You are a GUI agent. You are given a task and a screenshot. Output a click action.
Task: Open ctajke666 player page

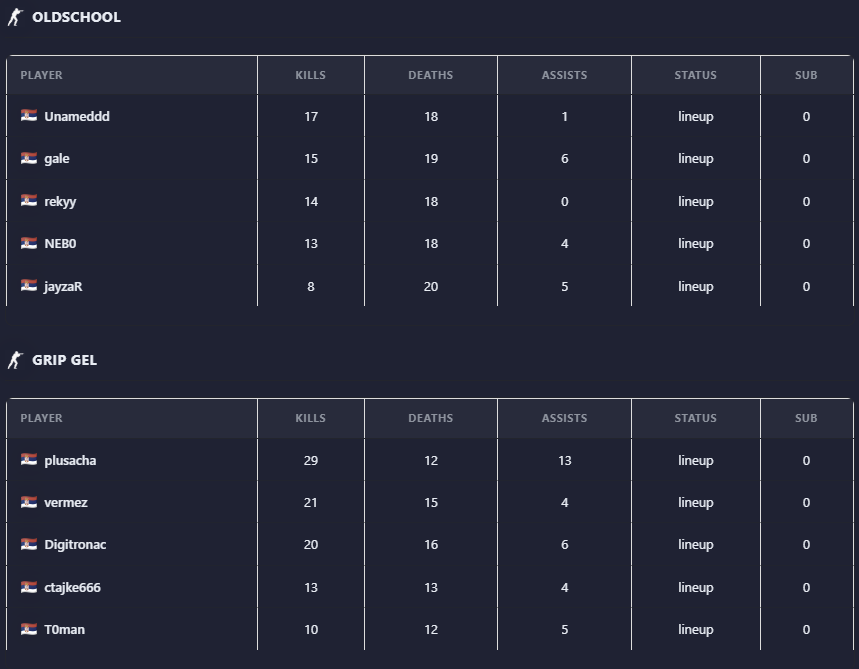coord(72,587)
